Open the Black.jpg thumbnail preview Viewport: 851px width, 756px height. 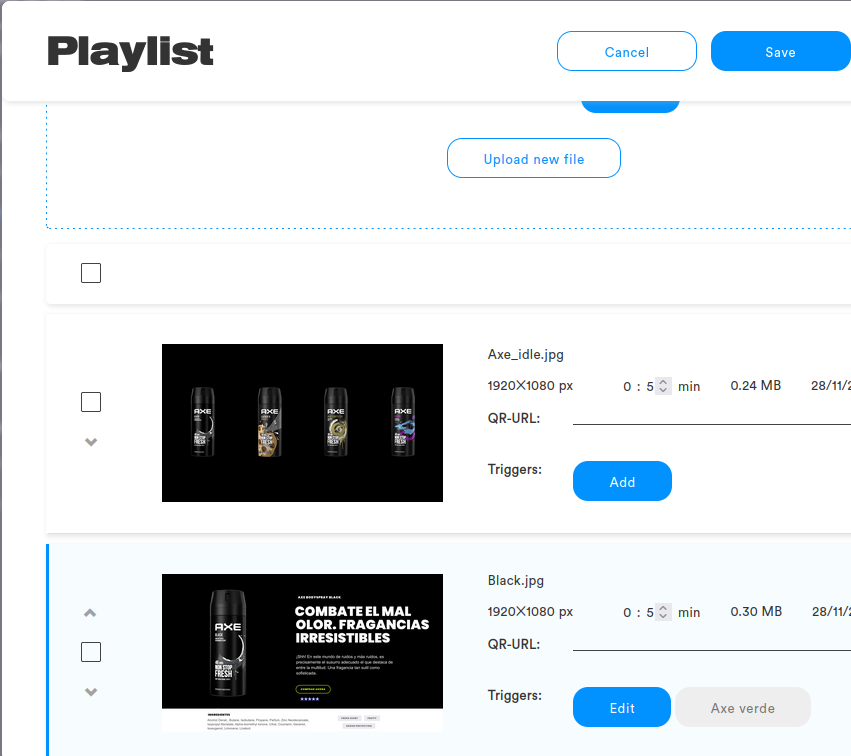(302, 652)
